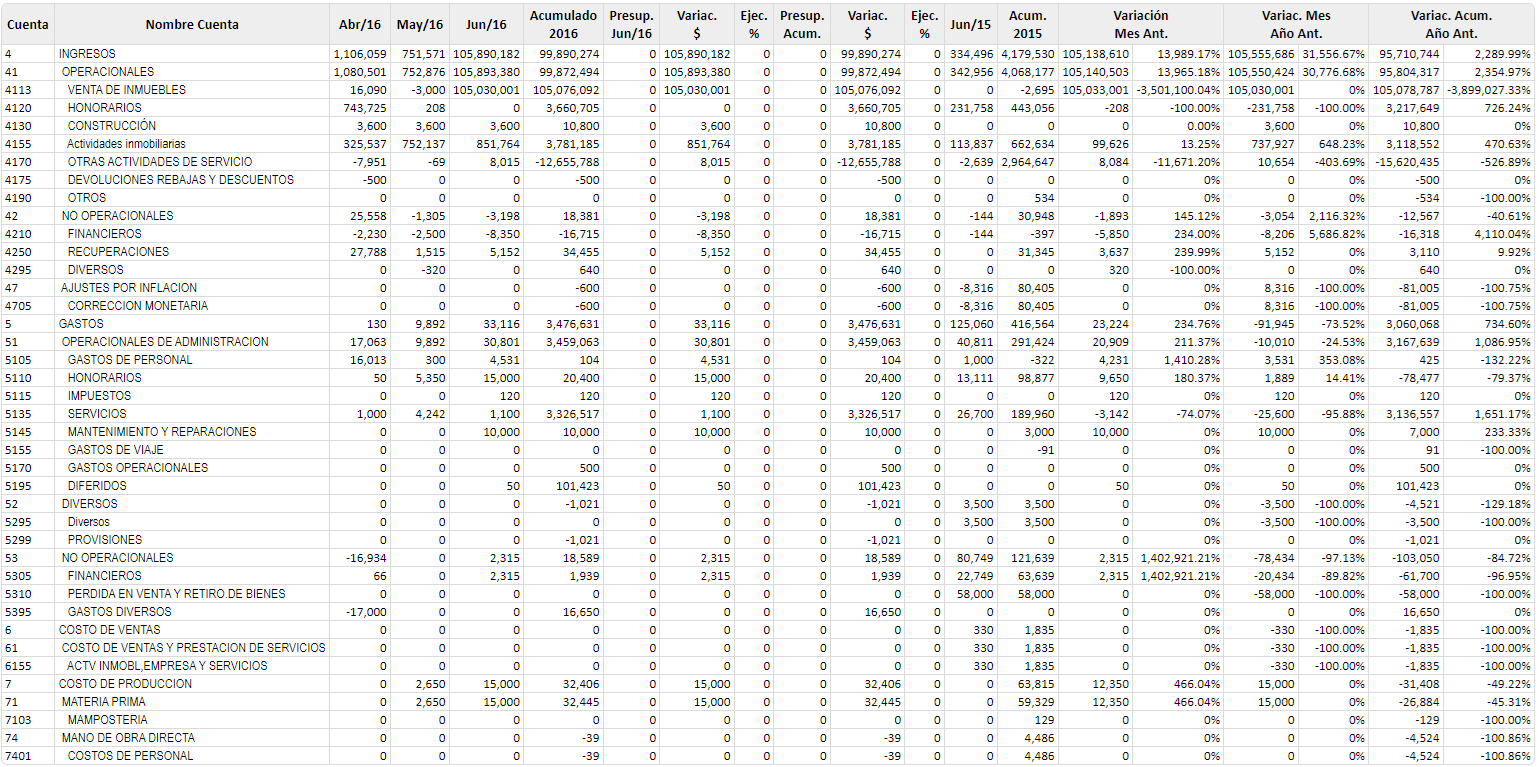Click COSTOS DE PERSONAL account name

pyautogui.click(x=130, y=756)
